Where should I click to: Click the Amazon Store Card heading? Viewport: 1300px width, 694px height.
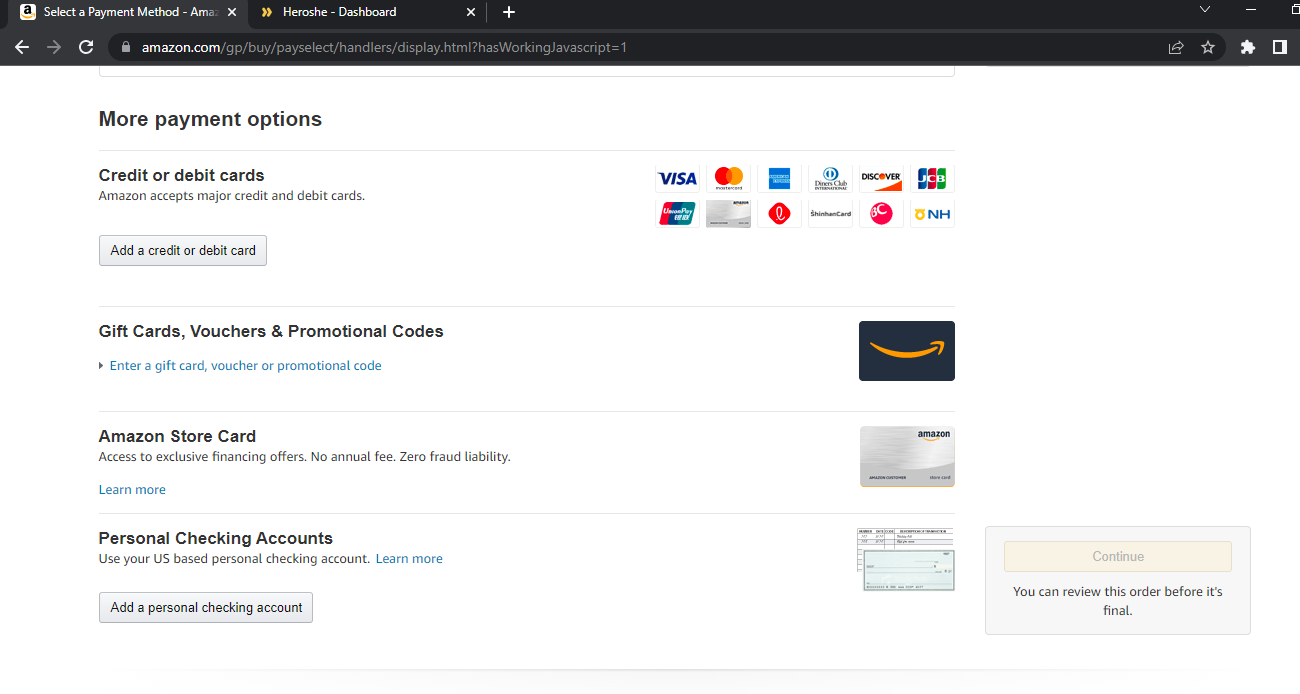coord(177,436)
